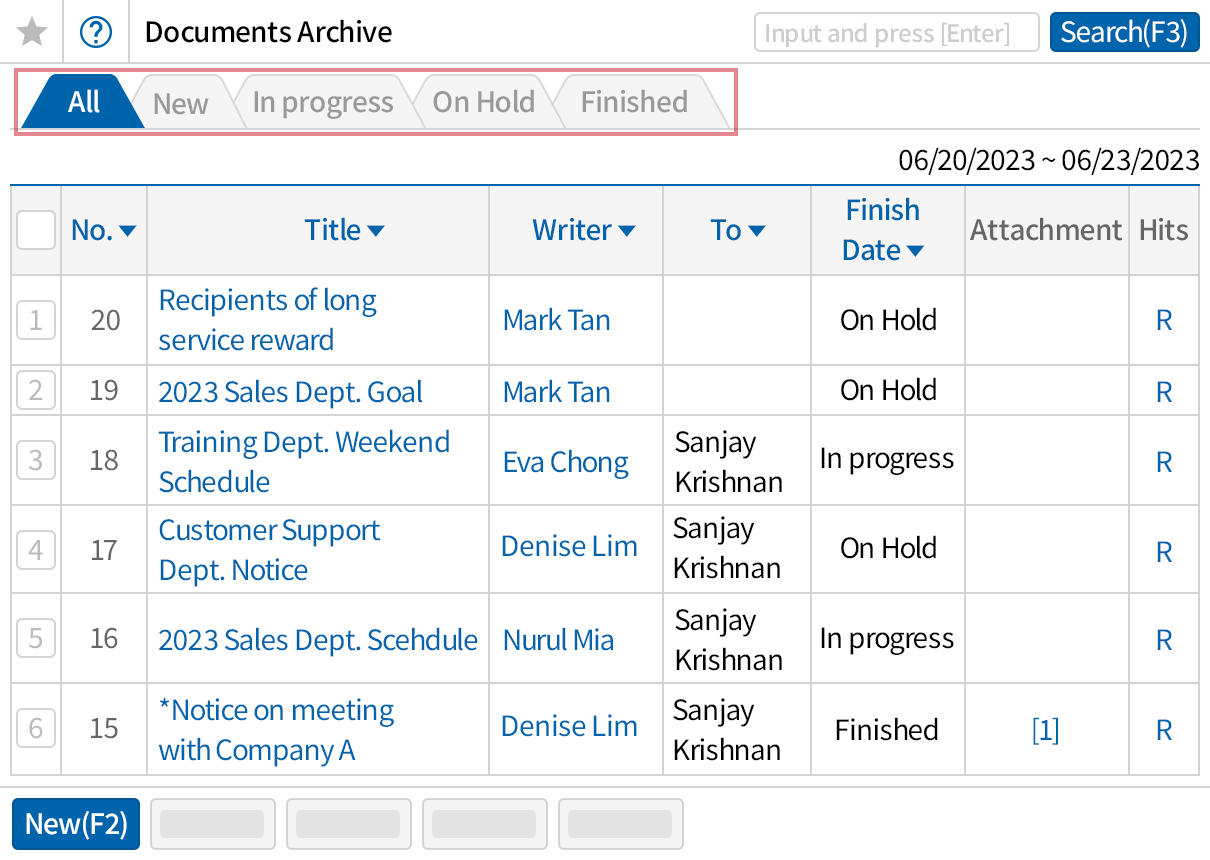This screenshot has width=1210, height=860.
Task: Check the row checkbox for document No. 15
Action: [x=35, y=729]
